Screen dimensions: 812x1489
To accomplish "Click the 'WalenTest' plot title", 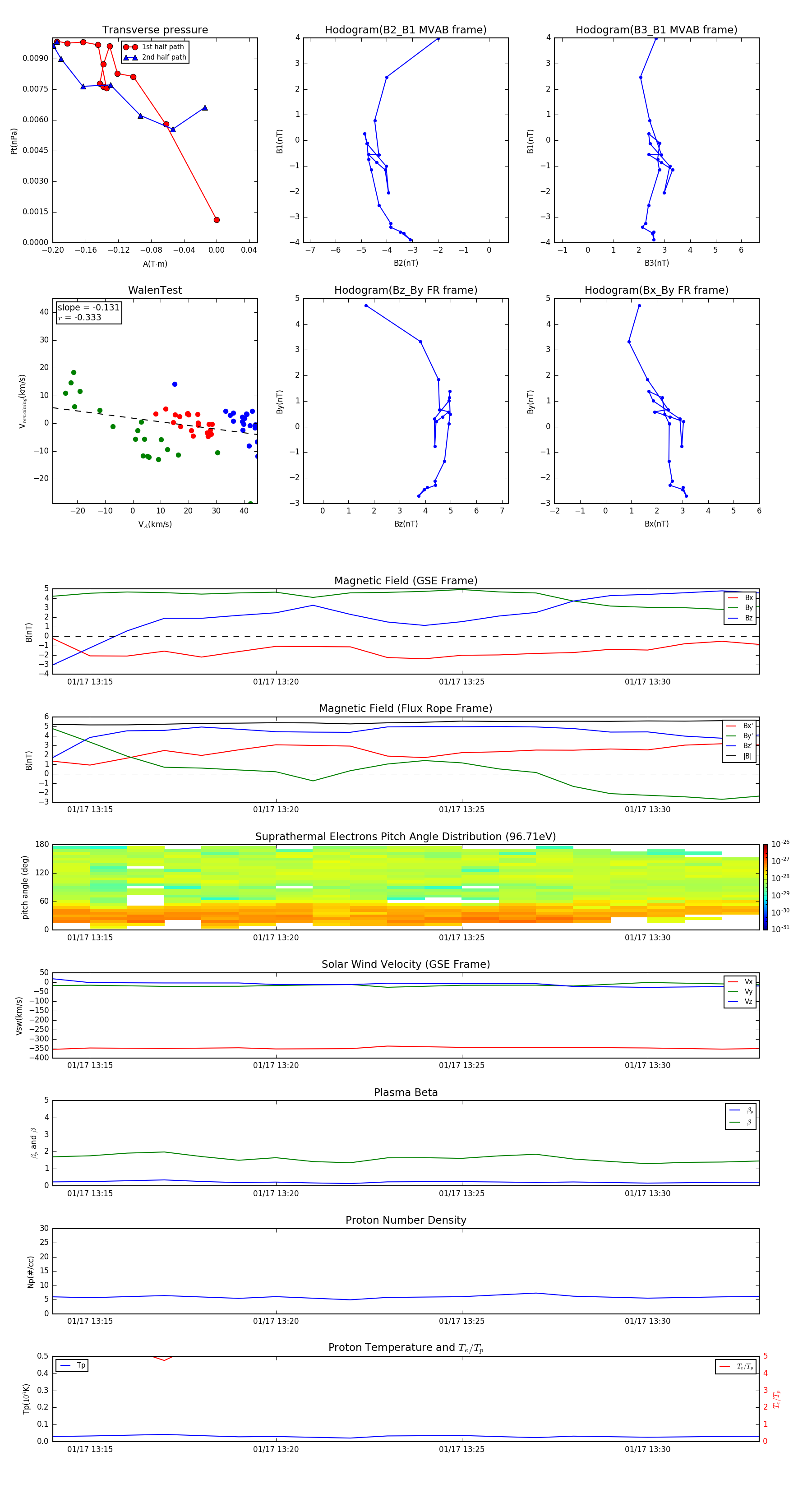I will pos(155,290).
